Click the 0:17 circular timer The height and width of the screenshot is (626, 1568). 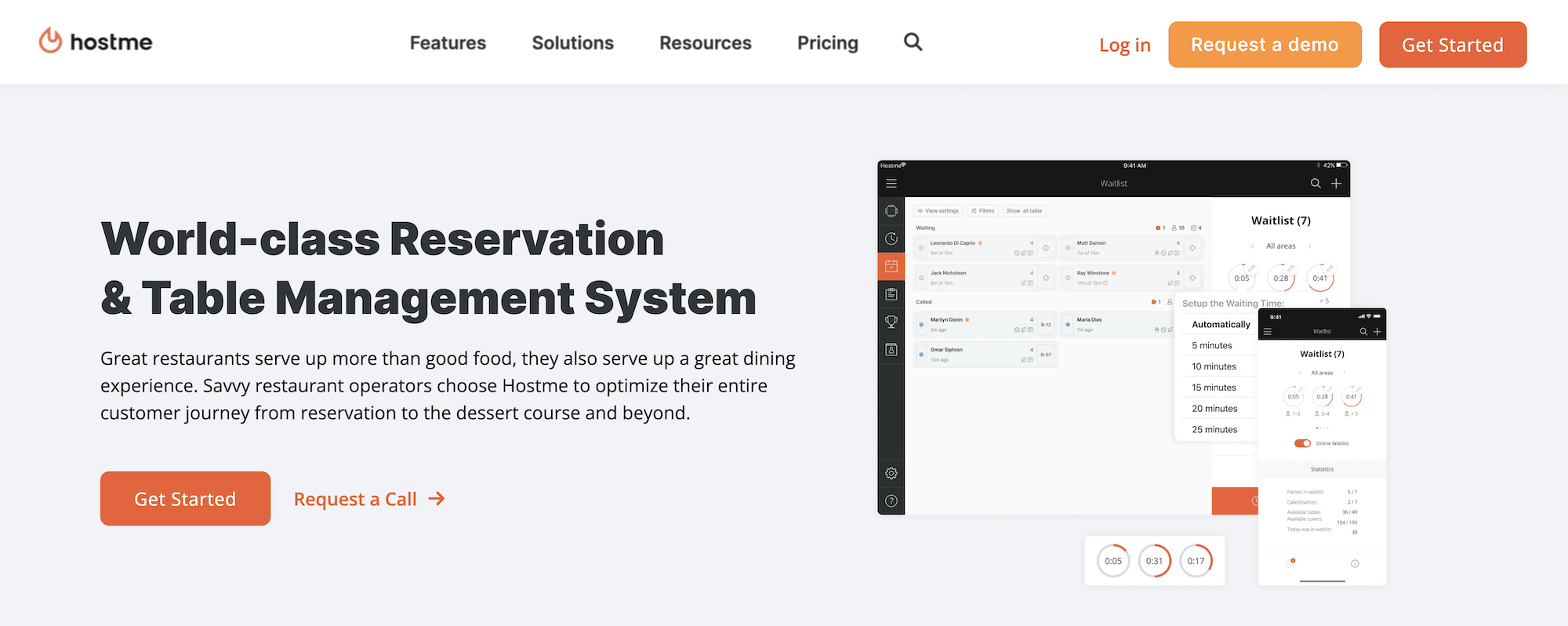coord(1196,561)
